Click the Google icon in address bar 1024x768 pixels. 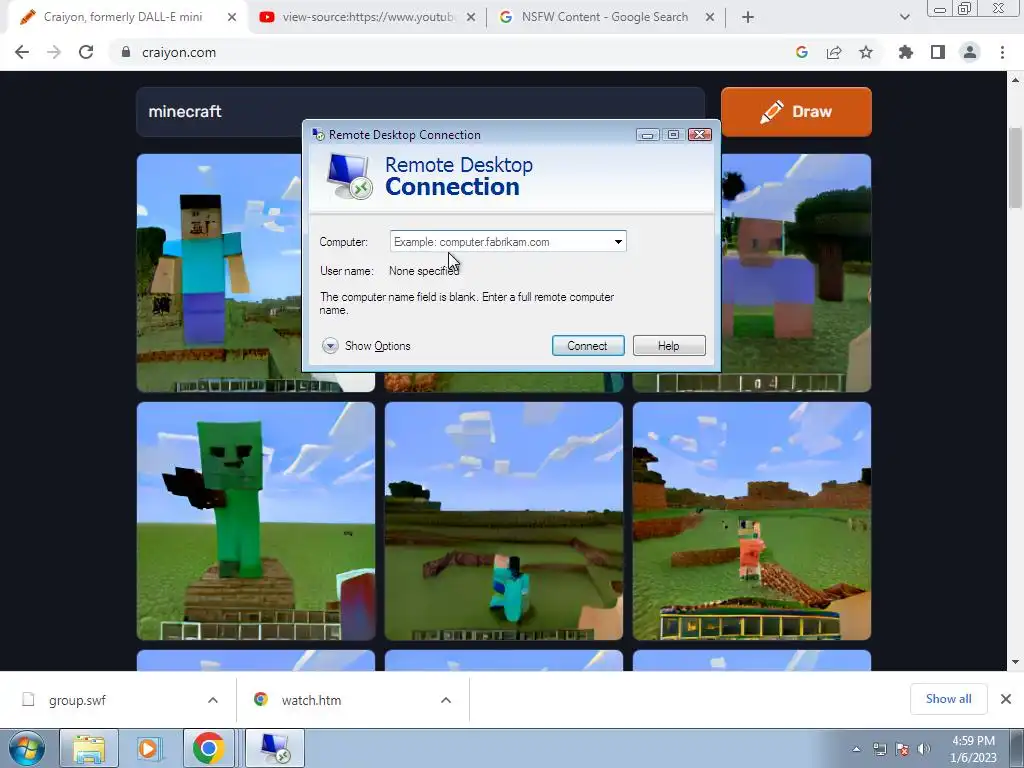[x=802, y=52]
